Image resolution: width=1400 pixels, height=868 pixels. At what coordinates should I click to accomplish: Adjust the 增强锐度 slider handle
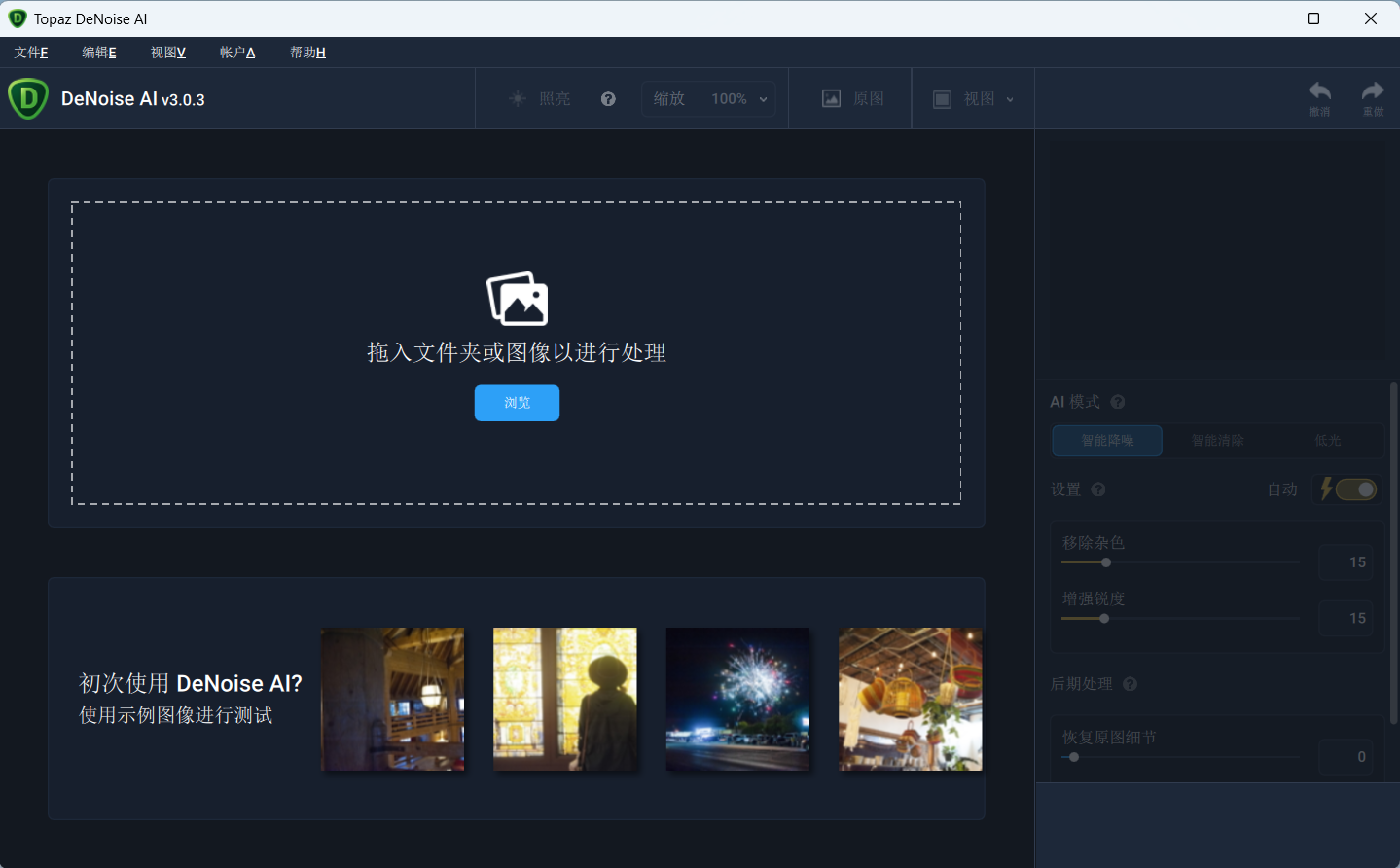(1104, 619)
